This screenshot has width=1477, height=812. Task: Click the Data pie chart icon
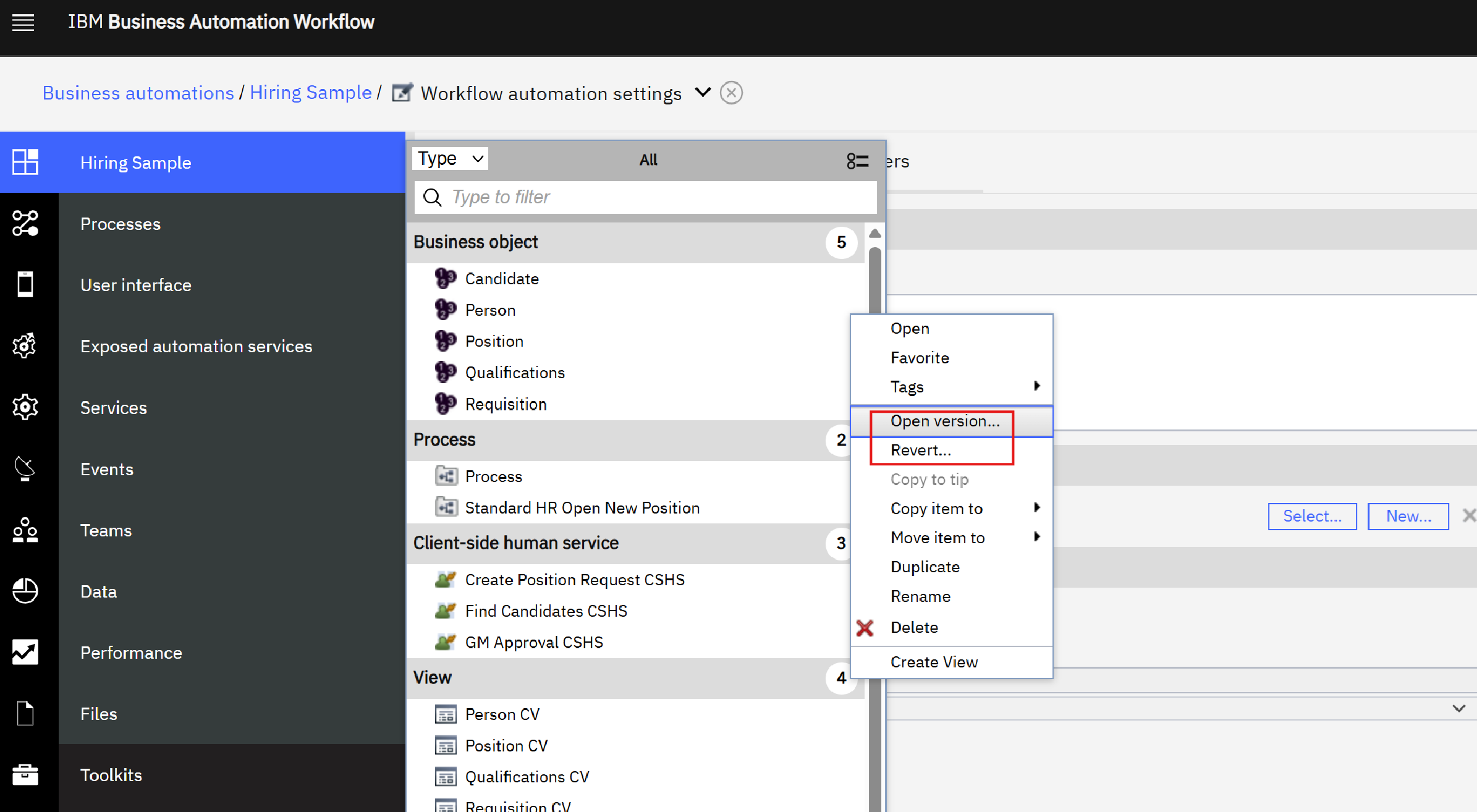pos(25,591)
